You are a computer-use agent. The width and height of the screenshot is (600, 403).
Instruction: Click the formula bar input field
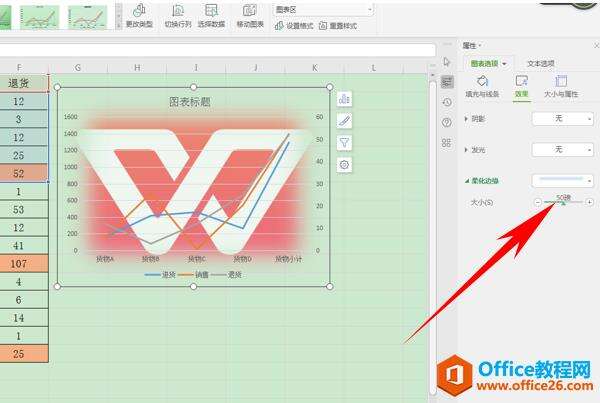point(217,50)
